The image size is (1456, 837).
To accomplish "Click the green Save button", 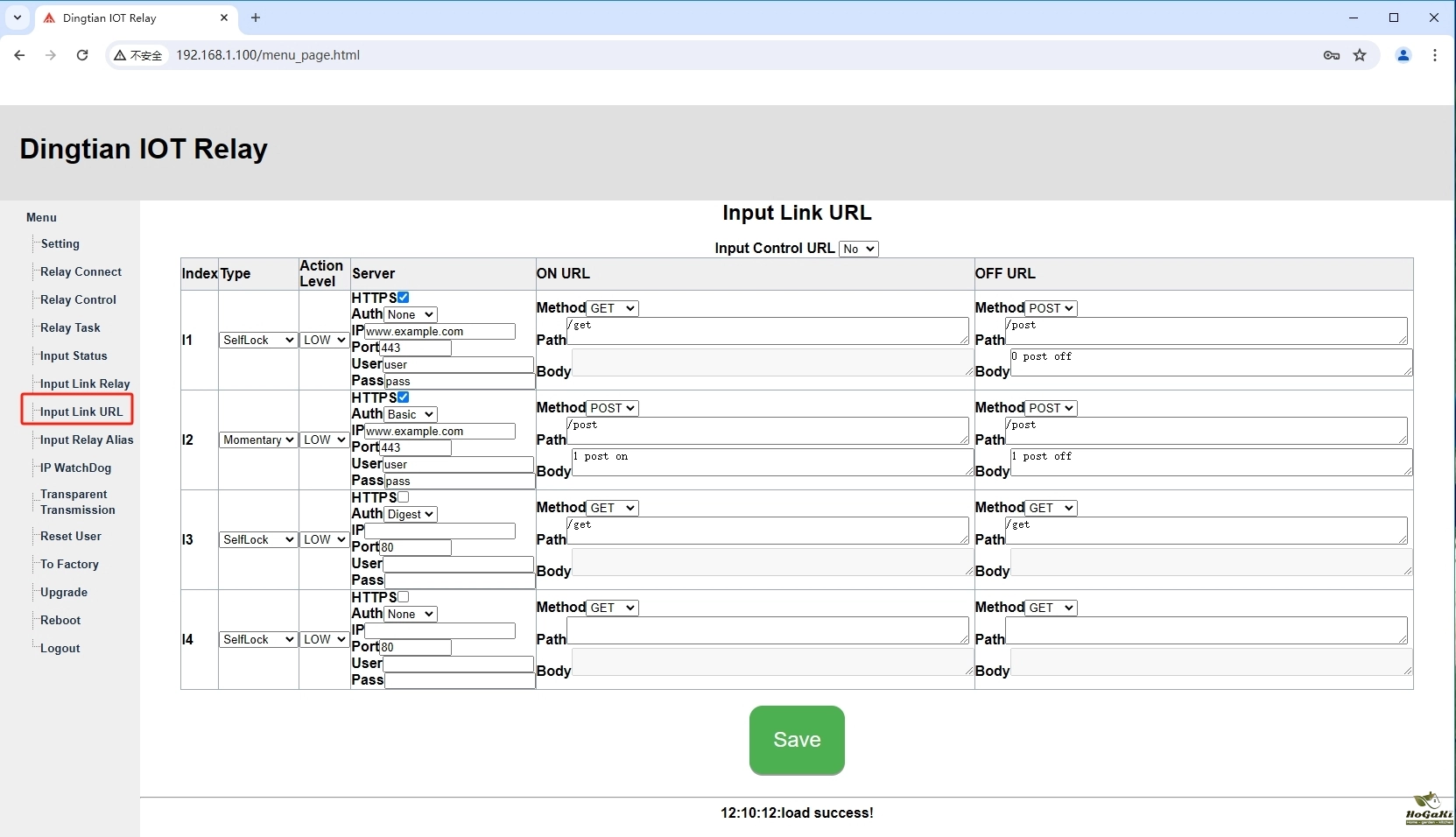I will pyautogui.click(x=797, y=740).
